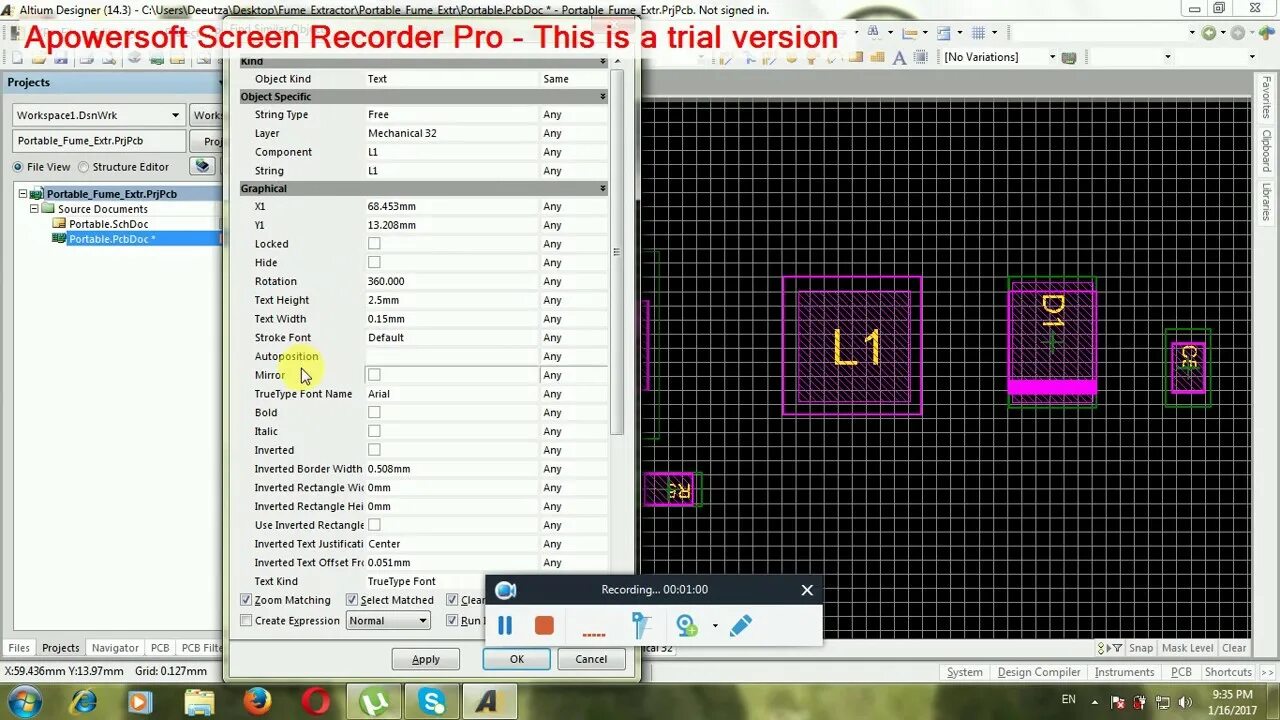The image size is (1280, 720).
Task: Open Internet Explorer from the taskbar
Action: coord(84,701)
